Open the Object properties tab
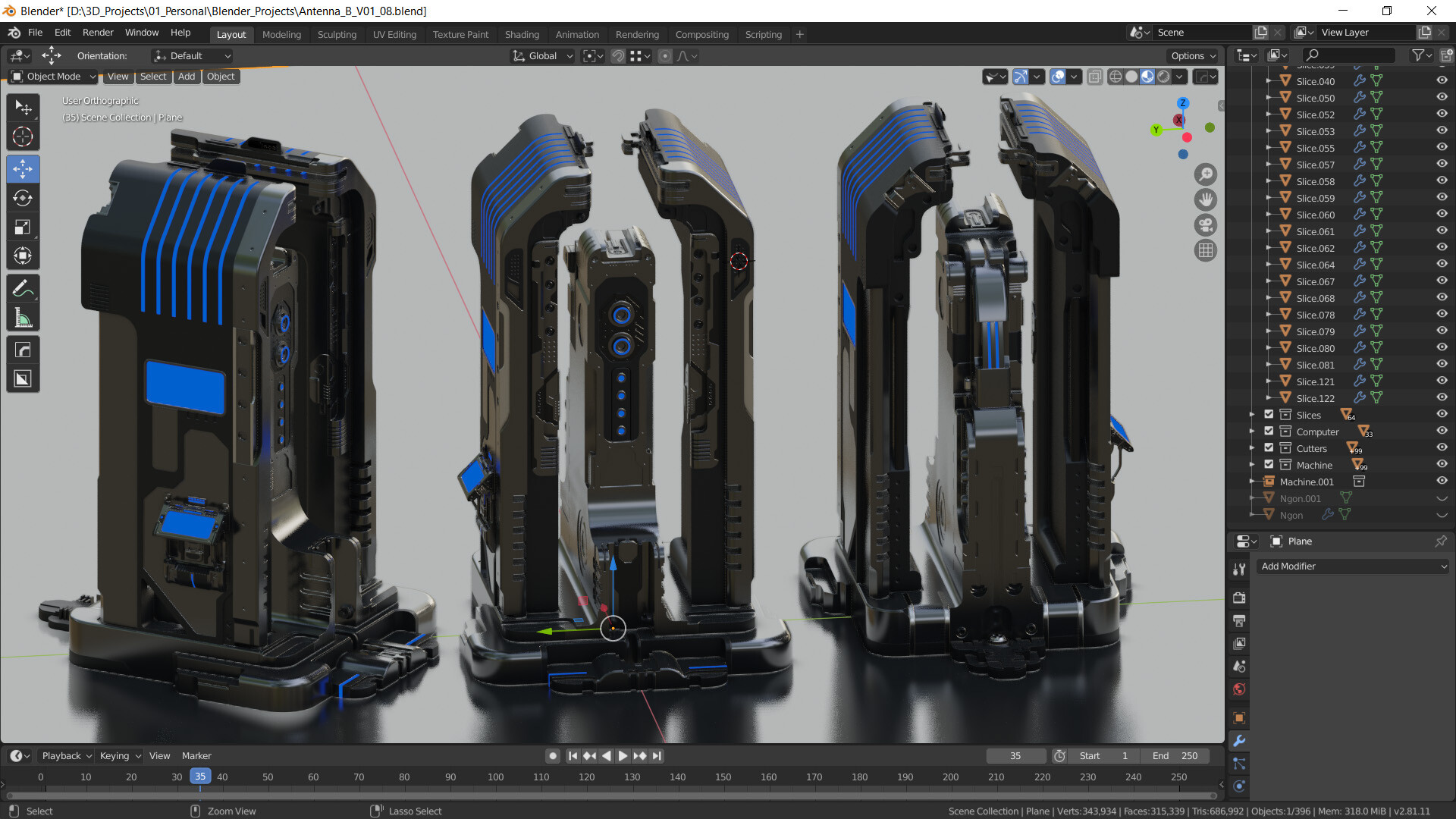1456x819 pixels. pos(1239,718)
